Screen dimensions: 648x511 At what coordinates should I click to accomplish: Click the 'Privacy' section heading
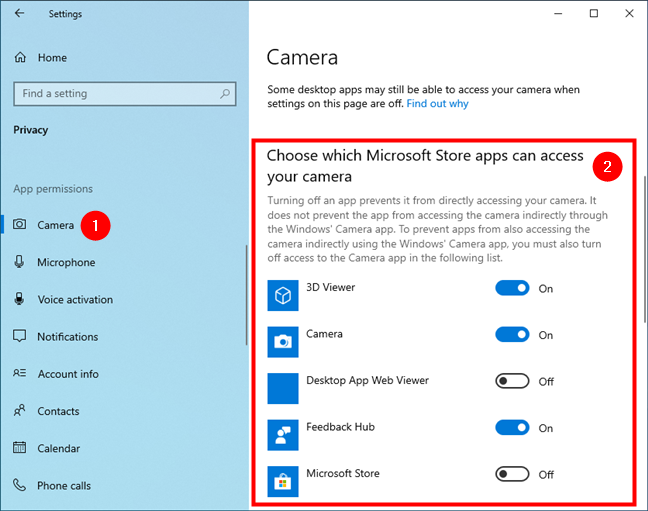coord(31,130)
